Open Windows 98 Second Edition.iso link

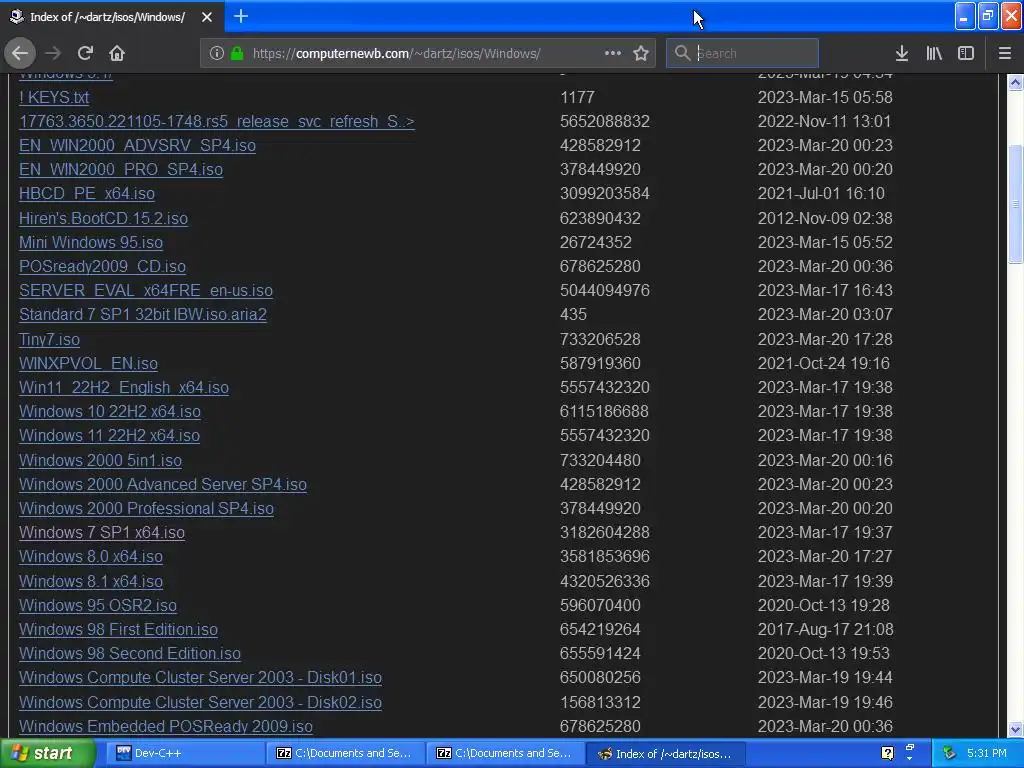[x=130, y=654]
